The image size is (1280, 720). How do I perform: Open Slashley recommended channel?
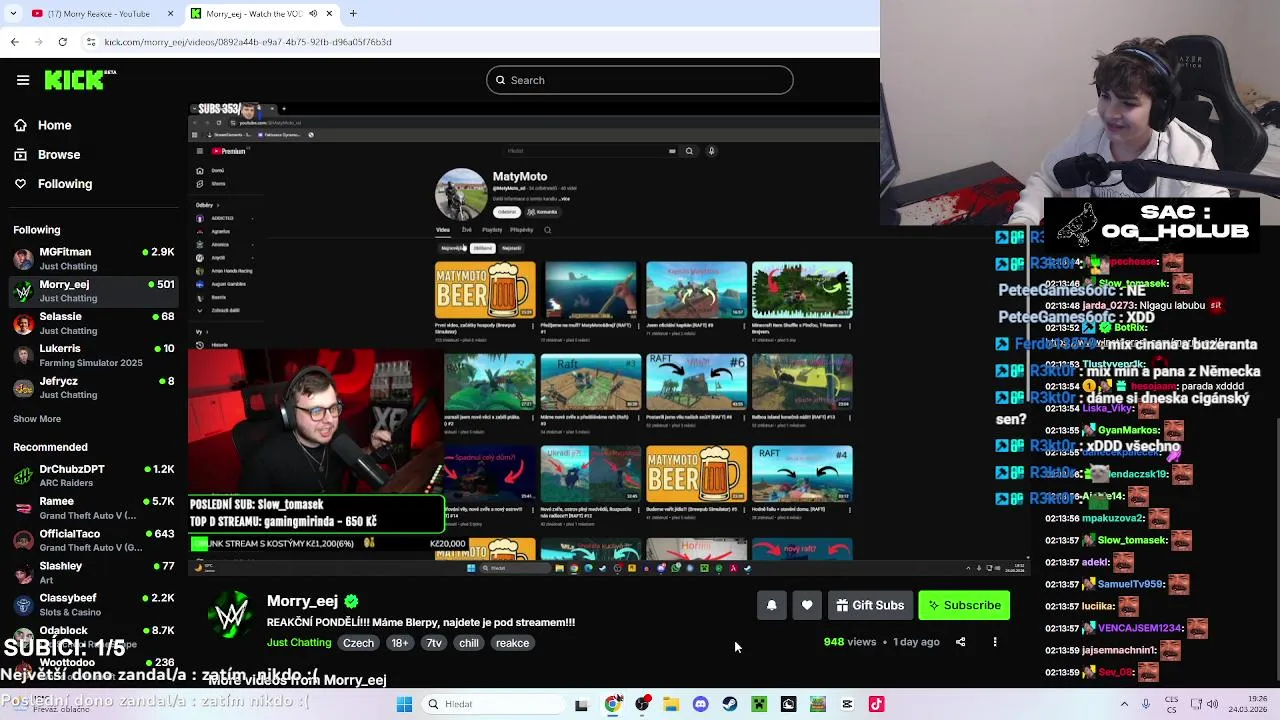[x=94, y=572]
